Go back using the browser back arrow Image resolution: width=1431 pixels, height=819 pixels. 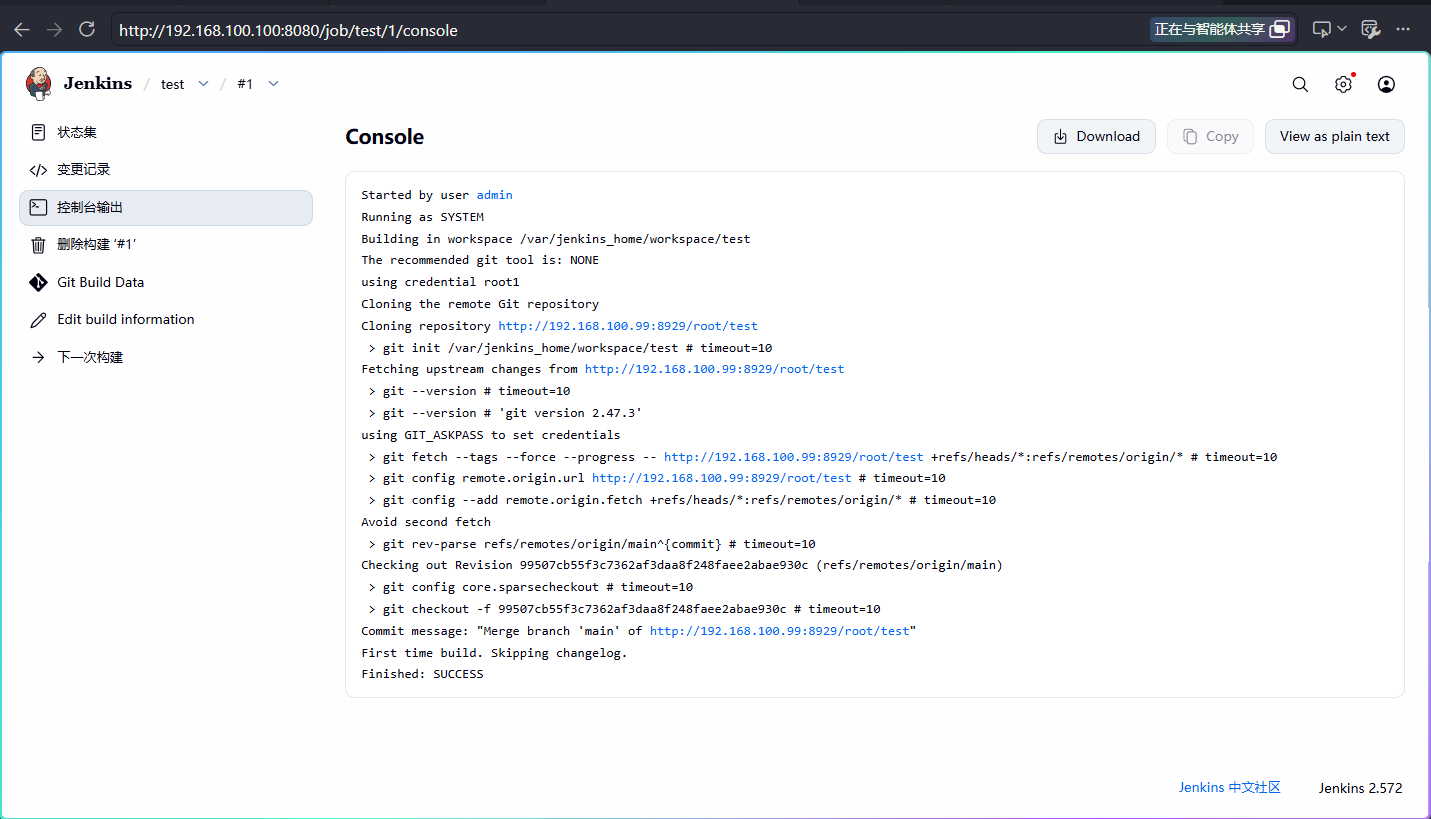[x=21, y=30]
